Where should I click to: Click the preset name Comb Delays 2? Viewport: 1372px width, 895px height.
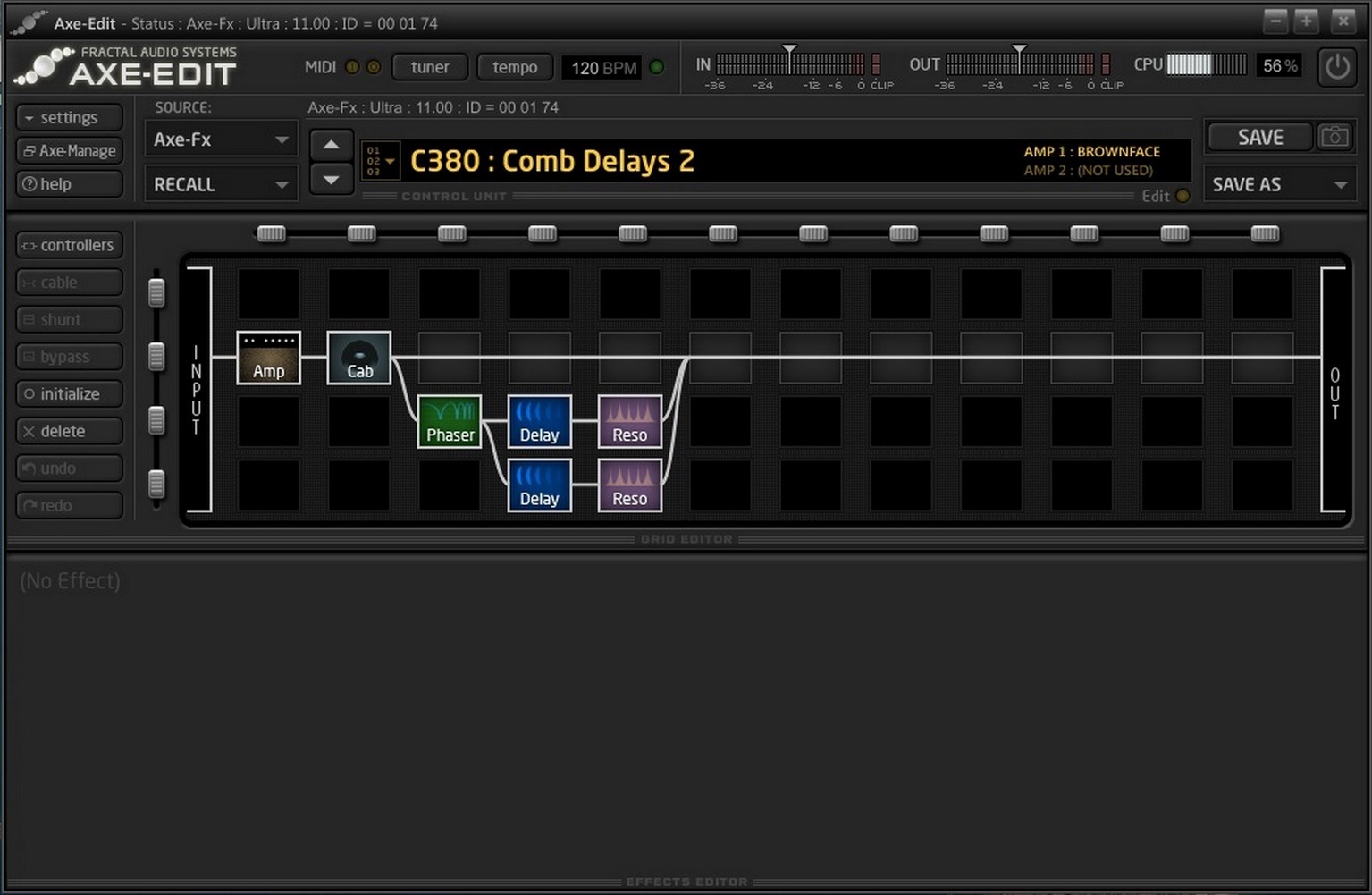(x=598, y=161)
